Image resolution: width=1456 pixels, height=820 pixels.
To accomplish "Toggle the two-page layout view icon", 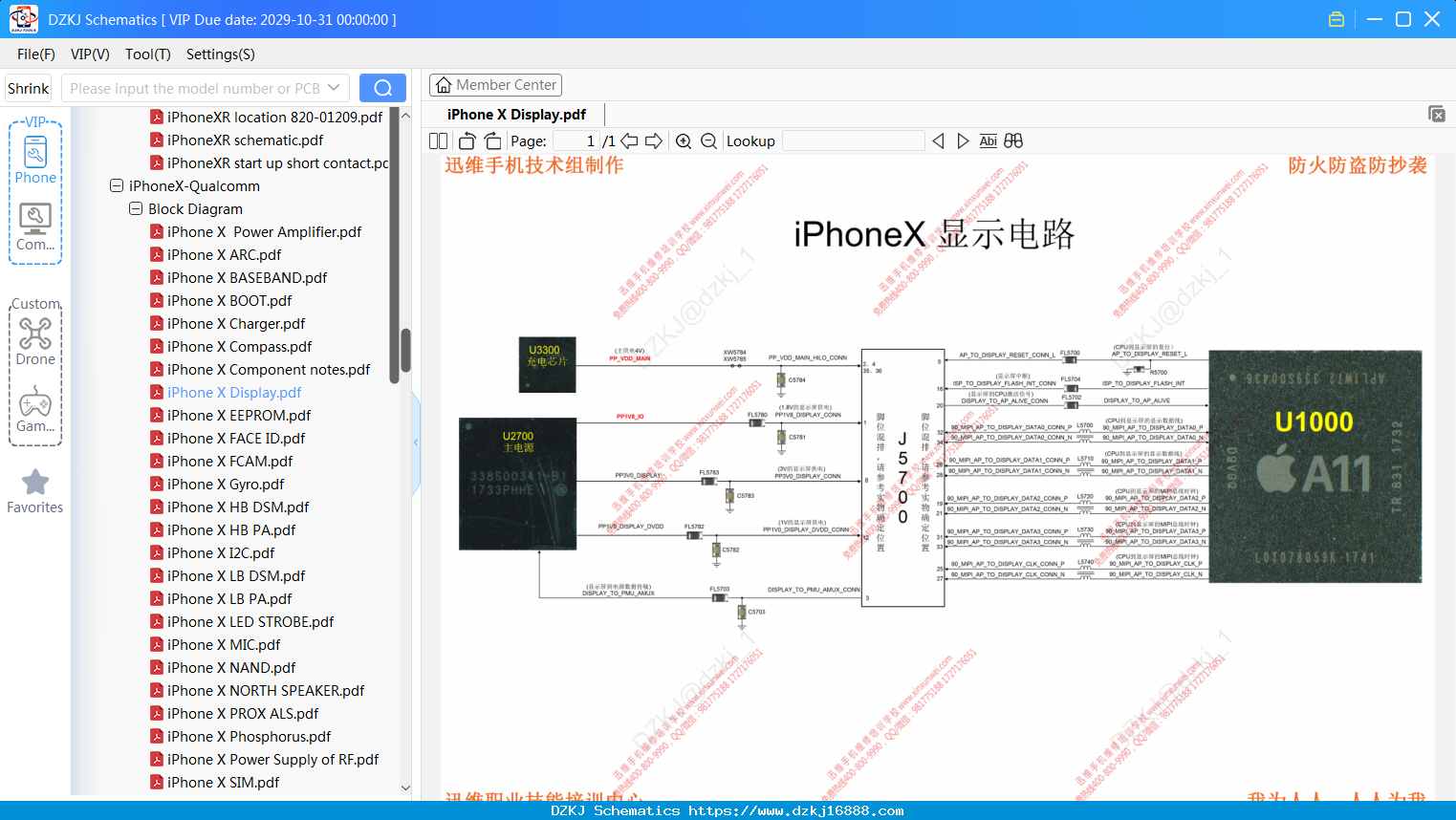I will coord(438,140).
